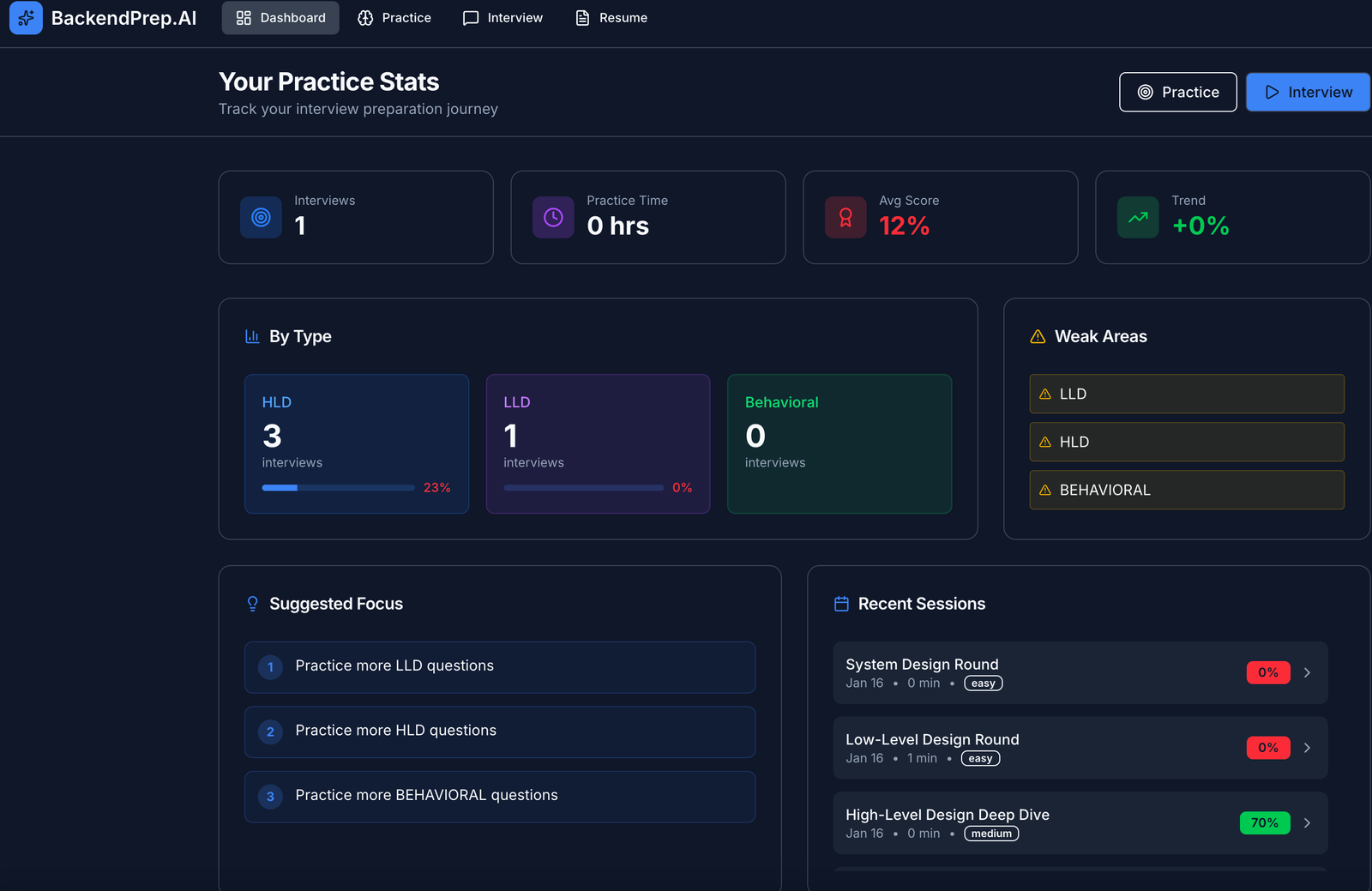
Task: Go to the Interview tab in navbar
Action: coord(502,18)
